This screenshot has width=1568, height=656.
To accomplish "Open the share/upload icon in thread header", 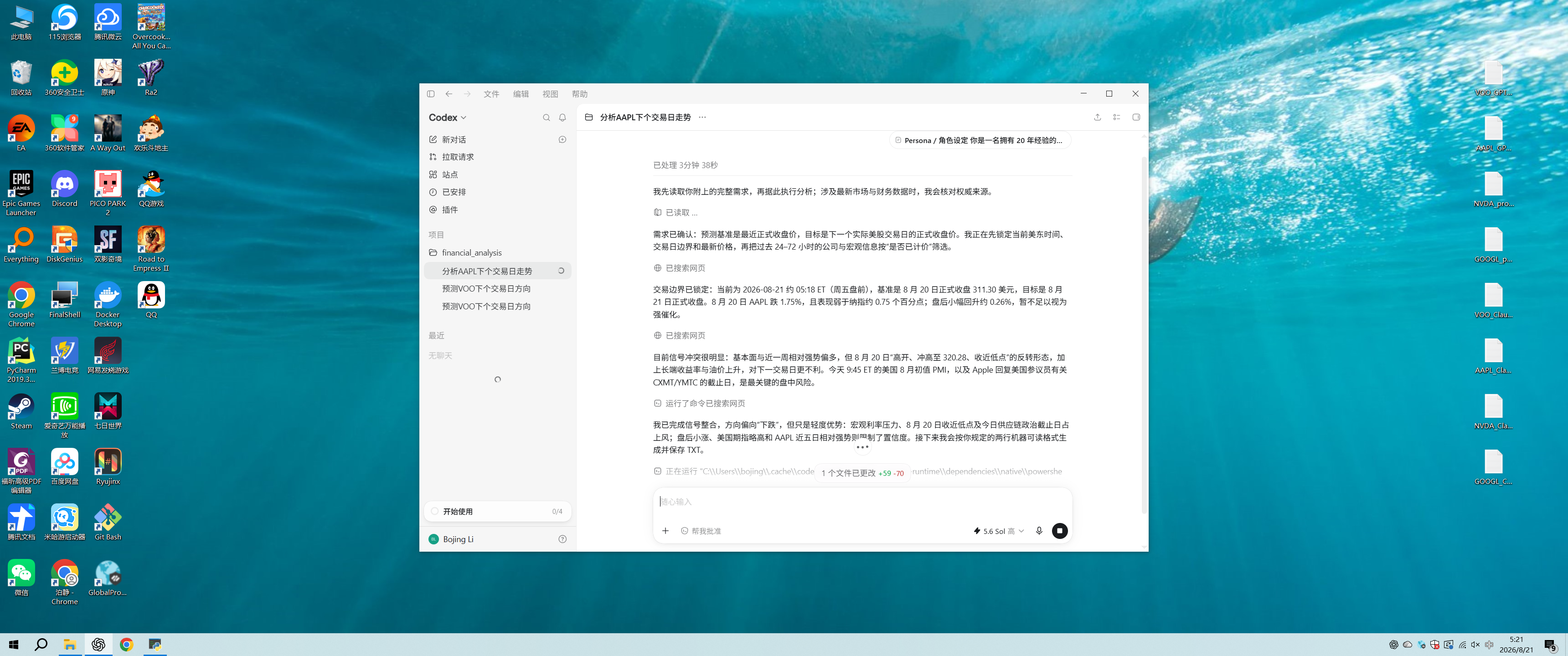I will (x=1098, y=117).
